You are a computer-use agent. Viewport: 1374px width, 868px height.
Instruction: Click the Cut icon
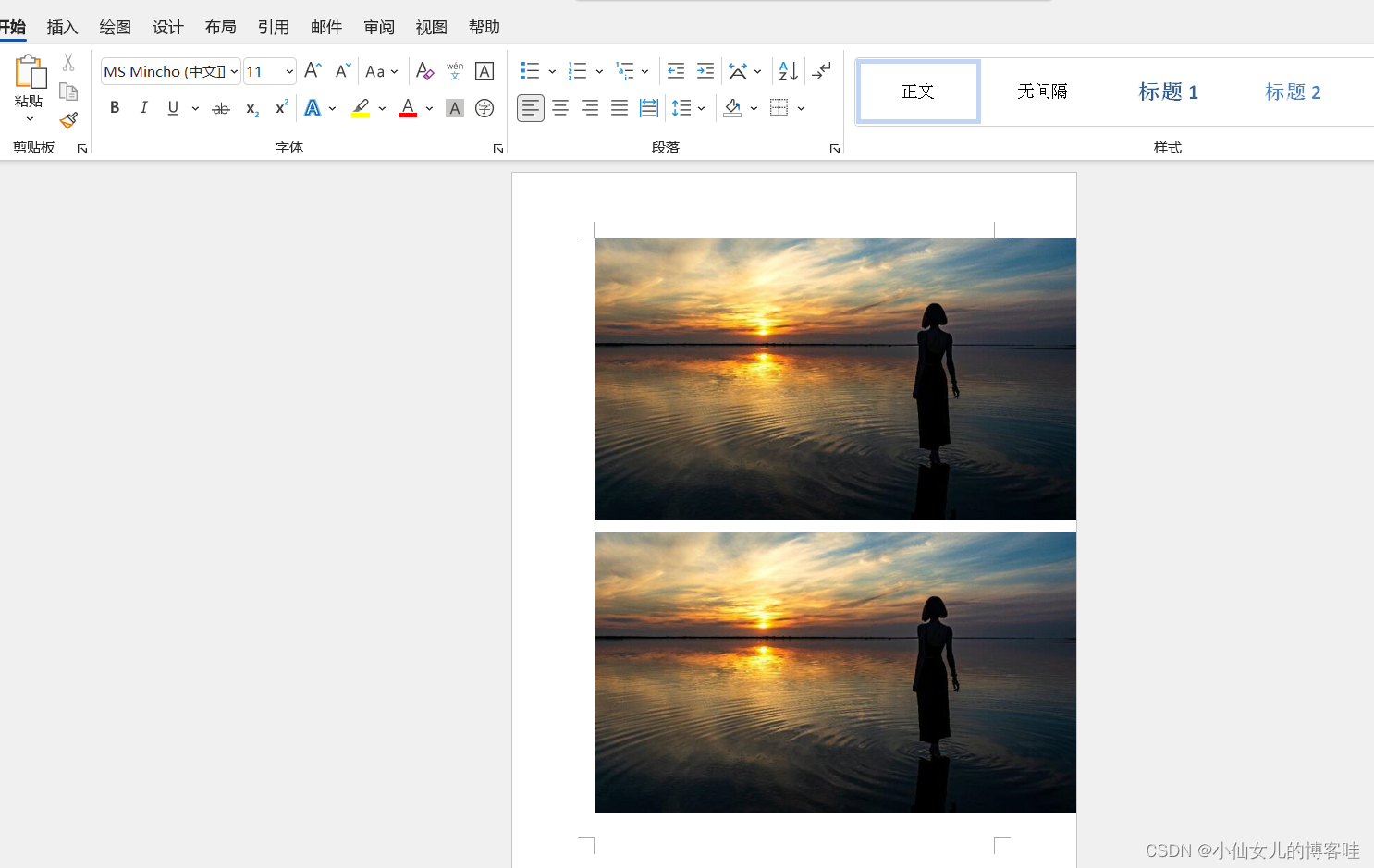(x=67, y=61)
